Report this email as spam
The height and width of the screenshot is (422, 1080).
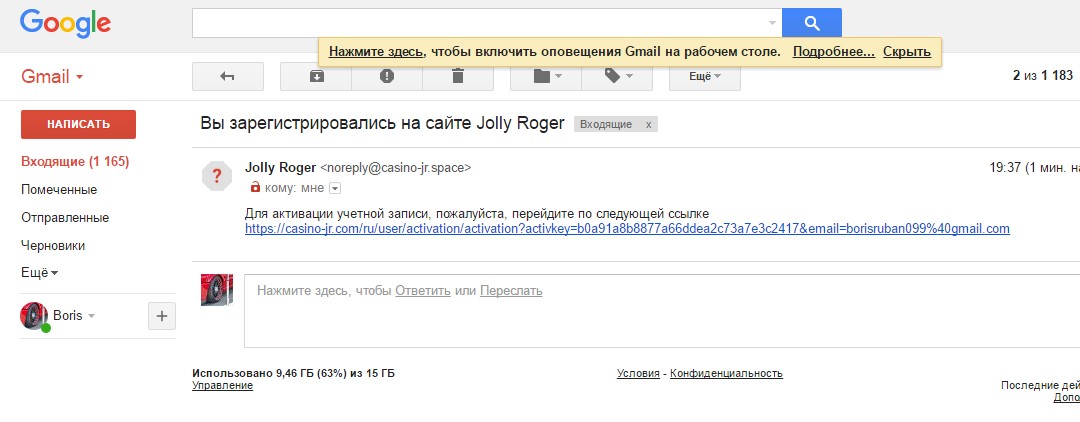click(387, 76)
